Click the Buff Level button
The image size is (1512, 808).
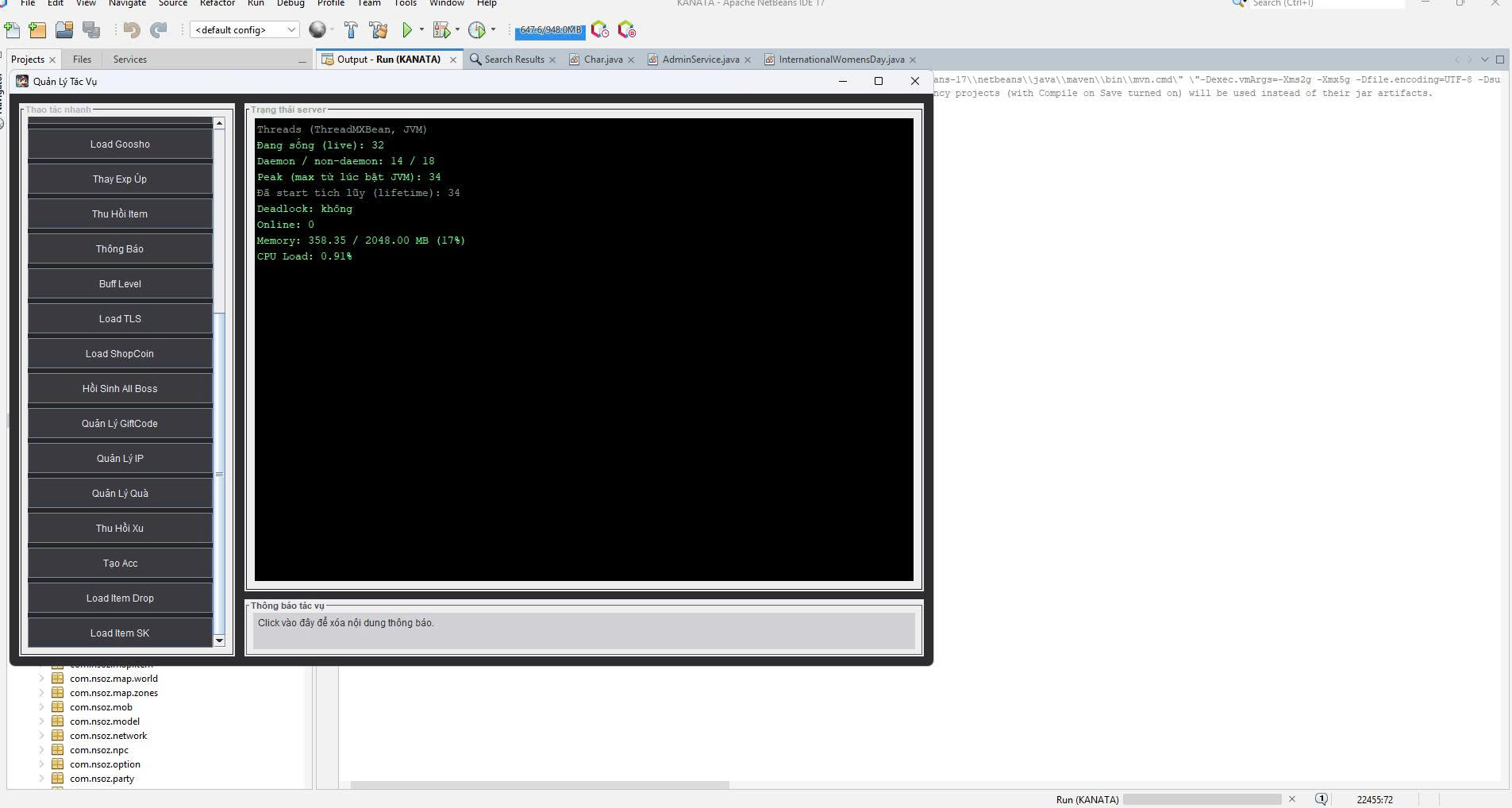click(x=120, y=284)
